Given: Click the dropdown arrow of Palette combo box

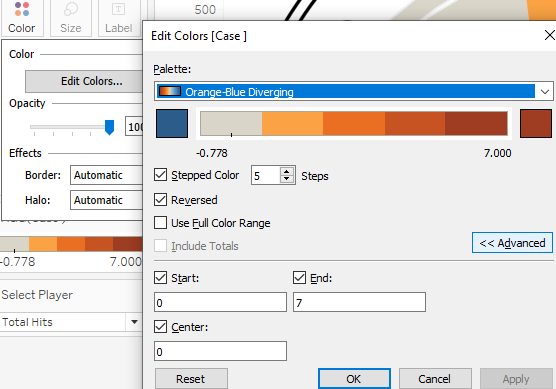Looking at the screenshot, I should 545,92.
